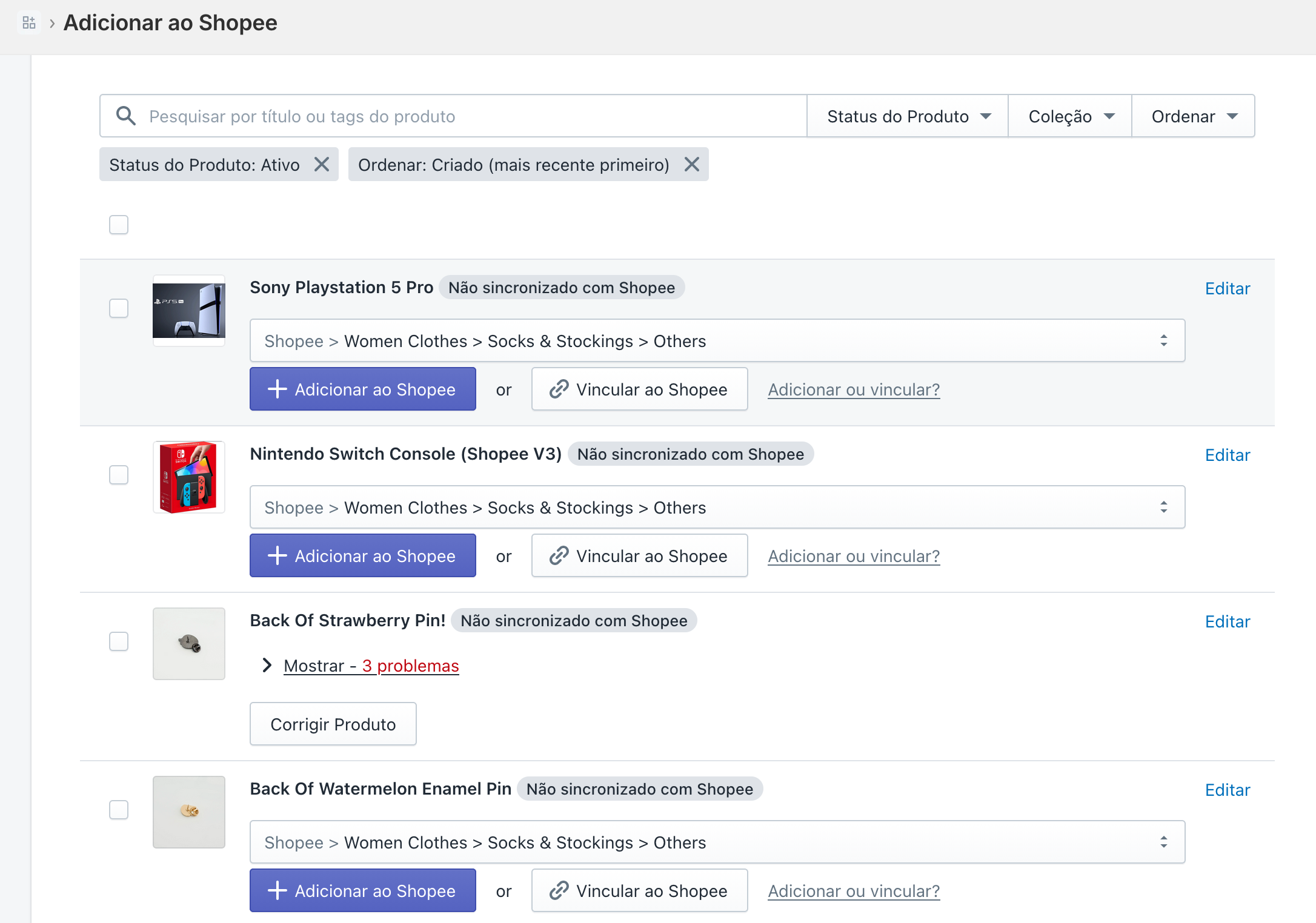Open Shopee category selector for Nintendo Switch

point(717,508)
